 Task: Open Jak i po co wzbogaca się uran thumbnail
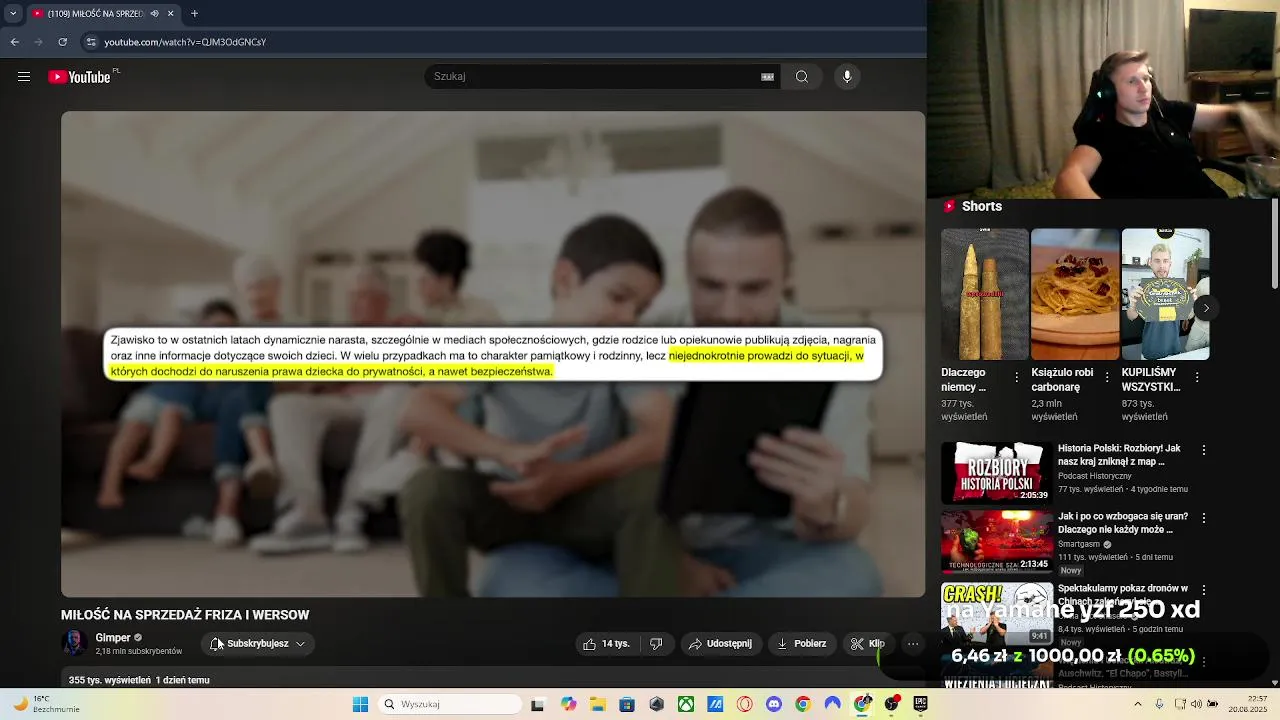(x=996, y=541)
